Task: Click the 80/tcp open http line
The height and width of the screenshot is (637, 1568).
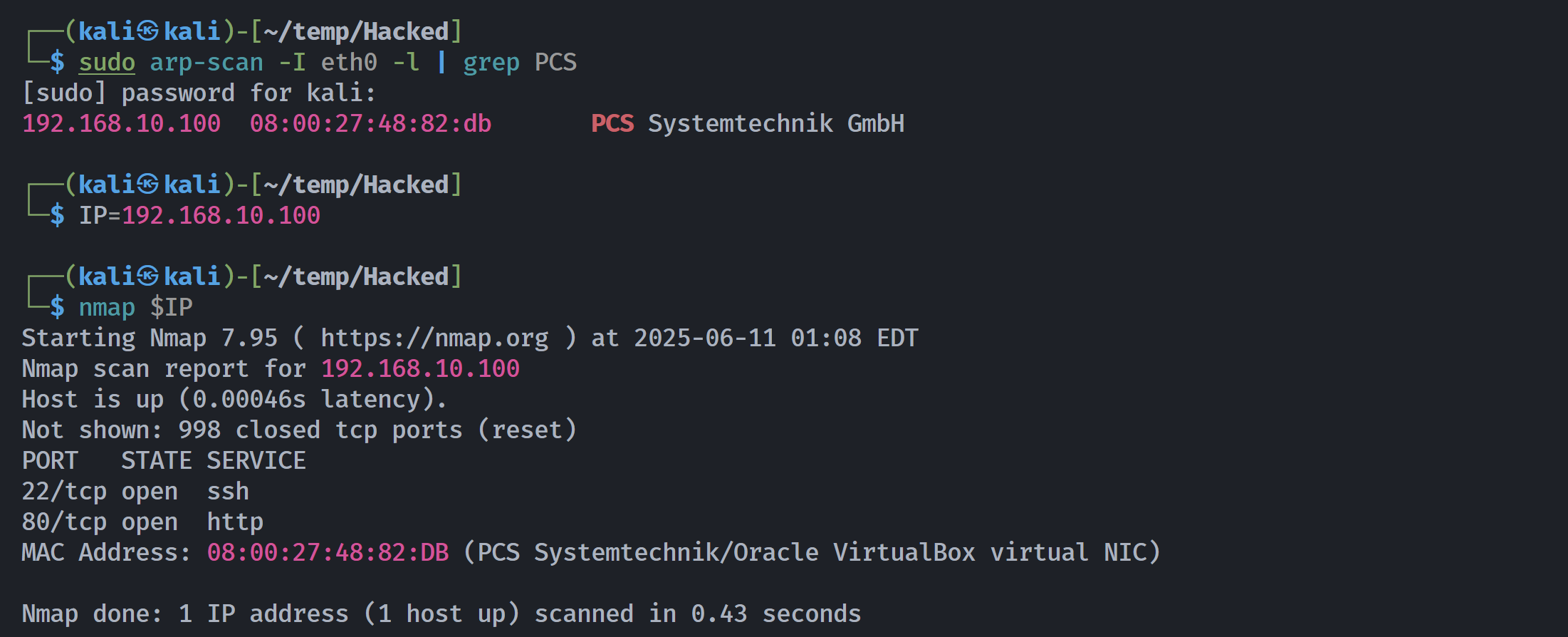Action: point(142,522)
